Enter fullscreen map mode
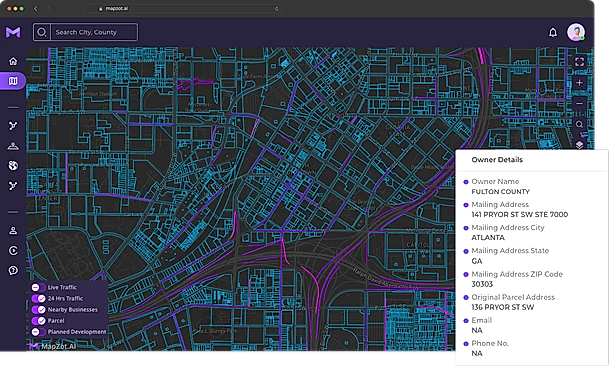The height and width of the screenshot is (368, 611). (579, 62)
